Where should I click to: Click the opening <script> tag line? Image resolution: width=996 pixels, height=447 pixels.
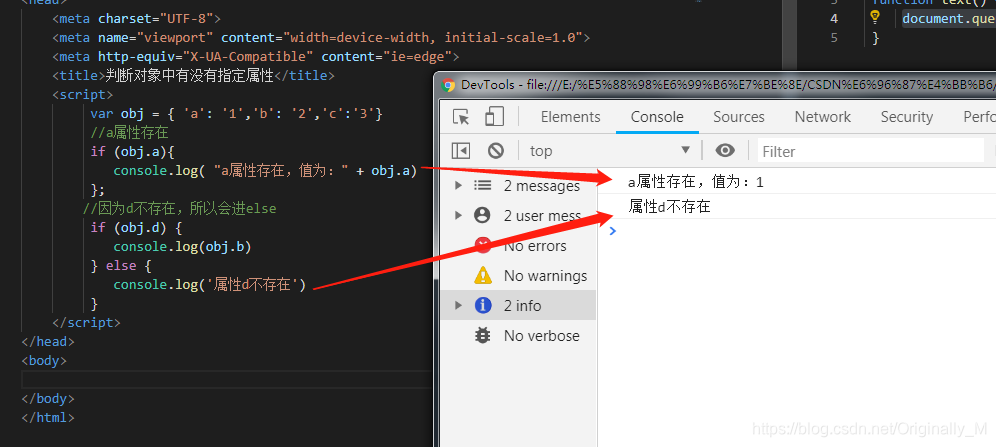click(83, 95)
